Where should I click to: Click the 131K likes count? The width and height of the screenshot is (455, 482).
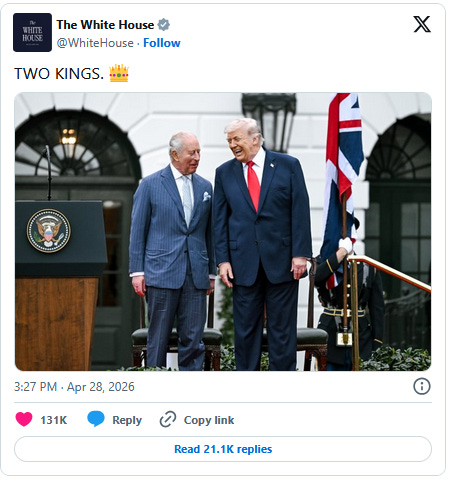[54, 420]
